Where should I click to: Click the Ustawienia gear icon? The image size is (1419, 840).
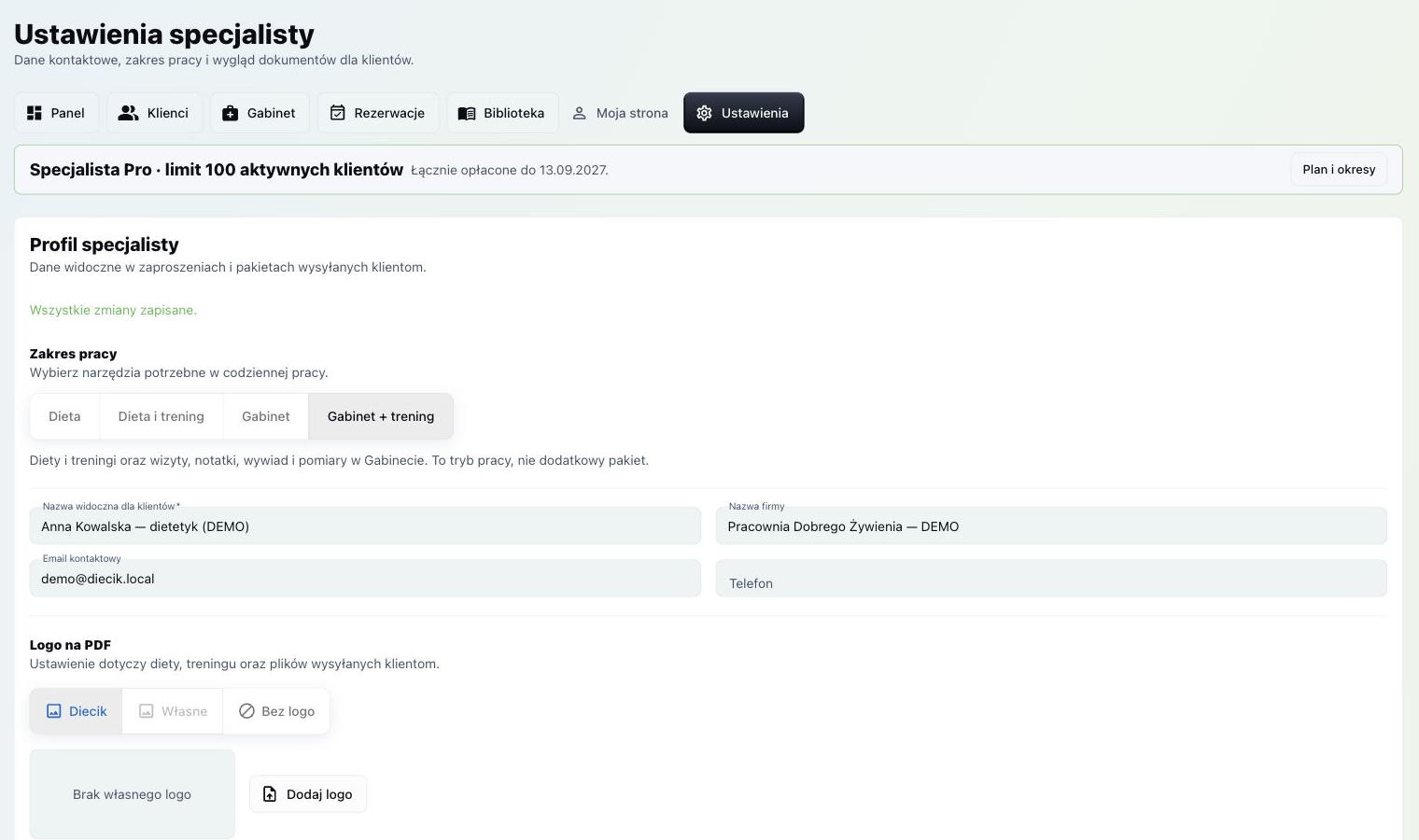click(704, 113)
